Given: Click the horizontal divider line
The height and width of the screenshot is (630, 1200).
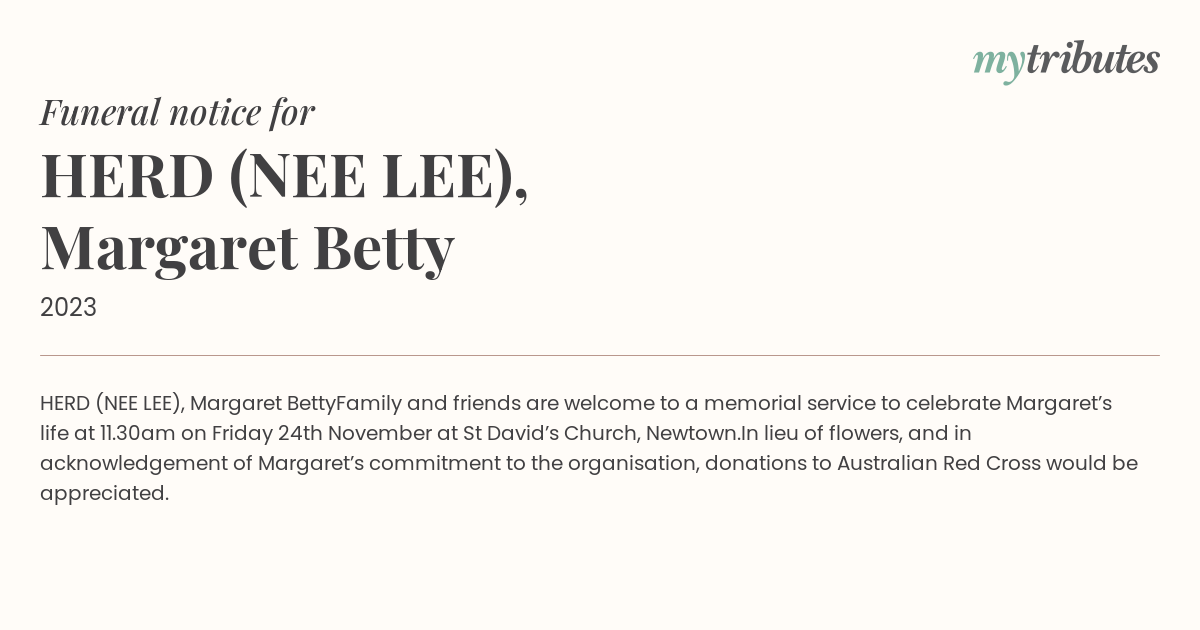Looking at the screenshot, I should pyautogui.click(x=600, y=355).
